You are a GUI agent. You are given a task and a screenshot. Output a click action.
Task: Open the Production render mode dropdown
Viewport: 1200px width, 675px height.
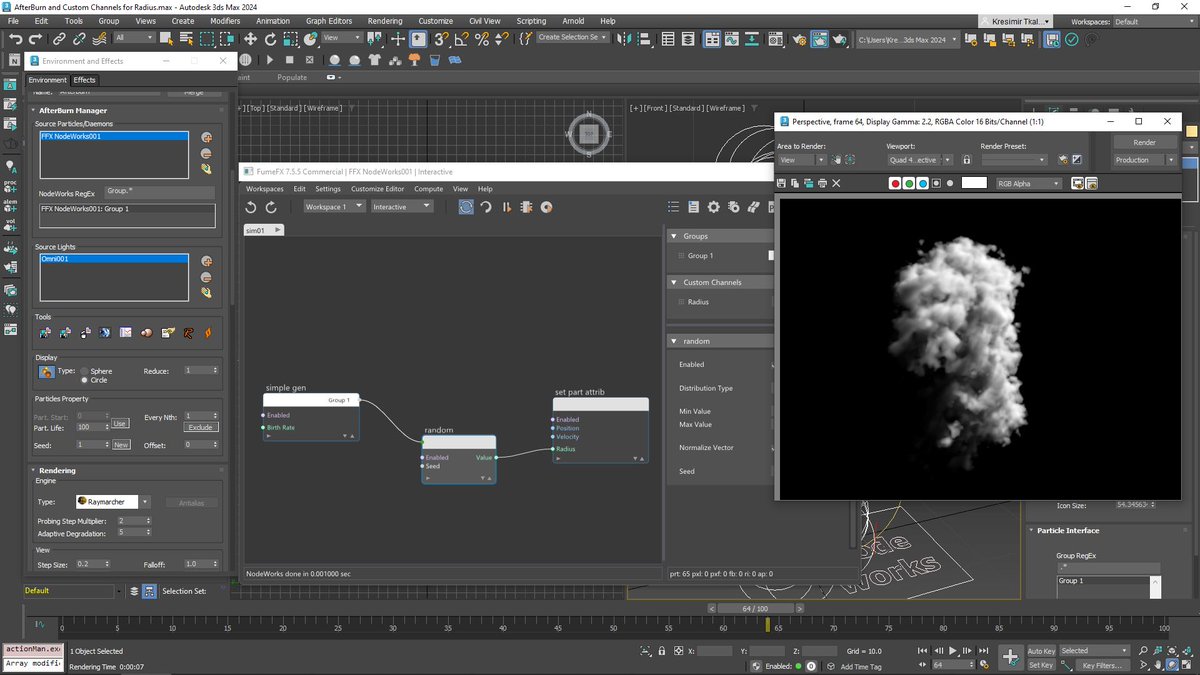1145,160
